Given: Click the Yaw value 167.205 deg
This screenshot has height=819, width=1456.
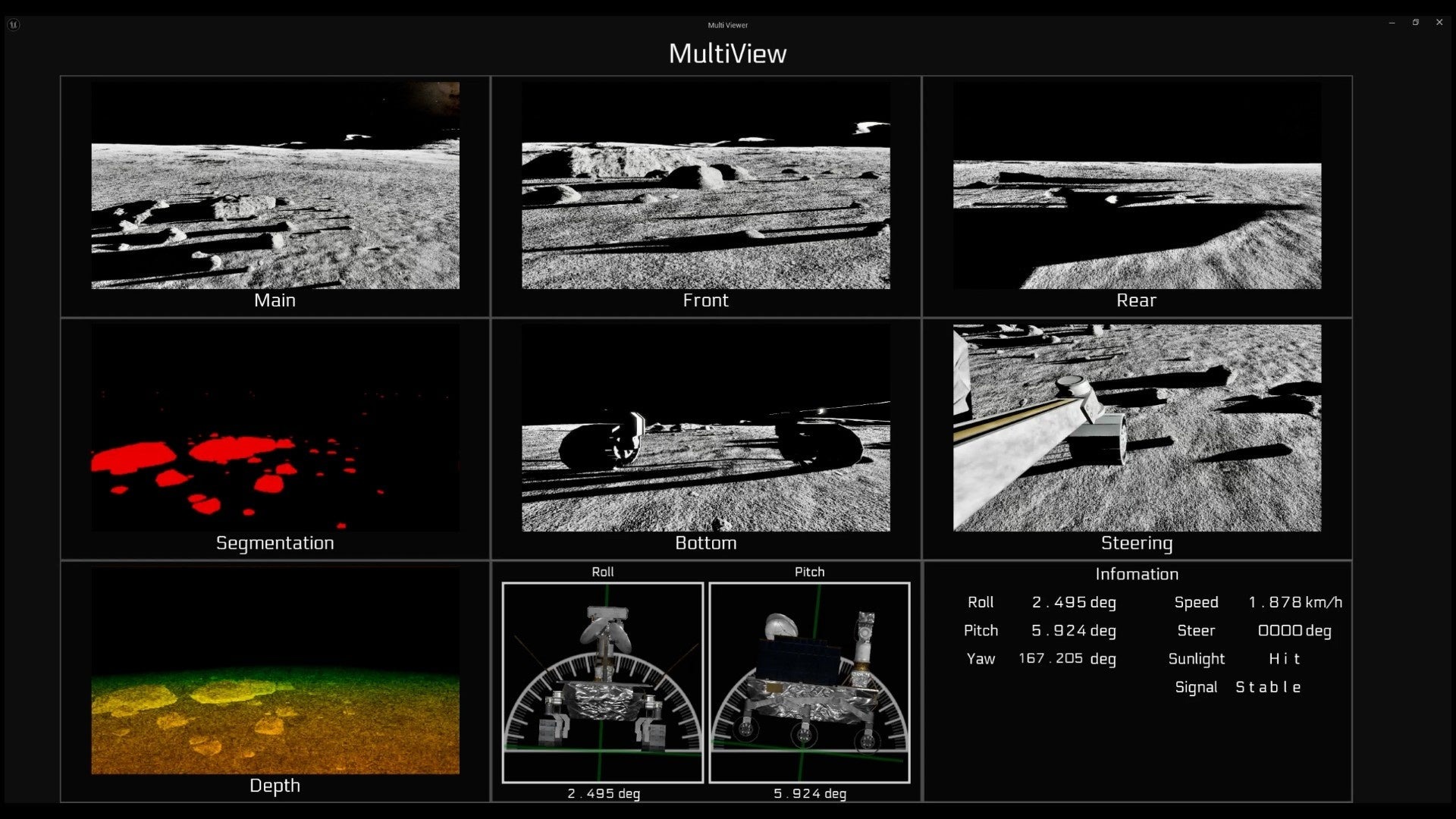Looking at the screenshot, I should pos(1067,658).
